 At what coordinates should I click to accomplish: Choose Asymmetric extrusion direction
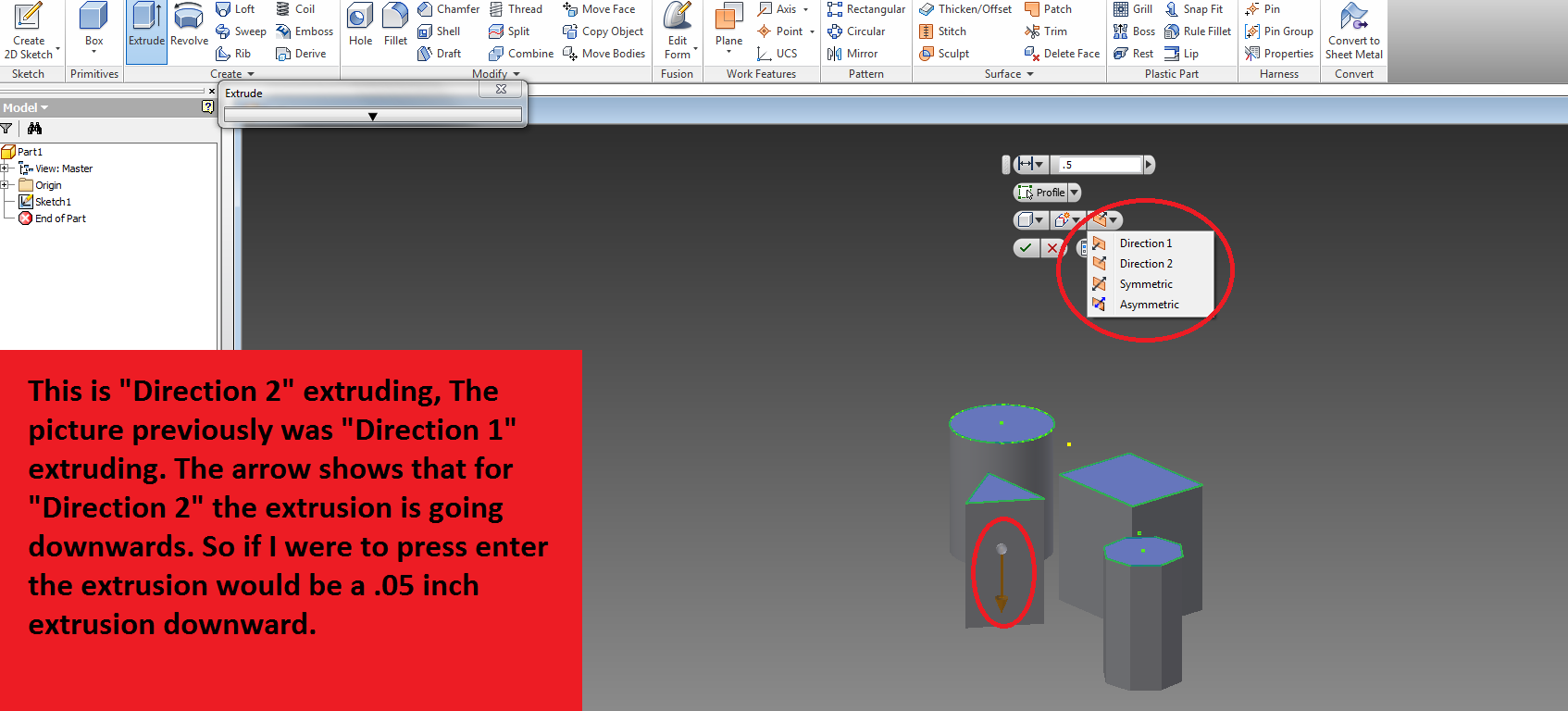1150,305
